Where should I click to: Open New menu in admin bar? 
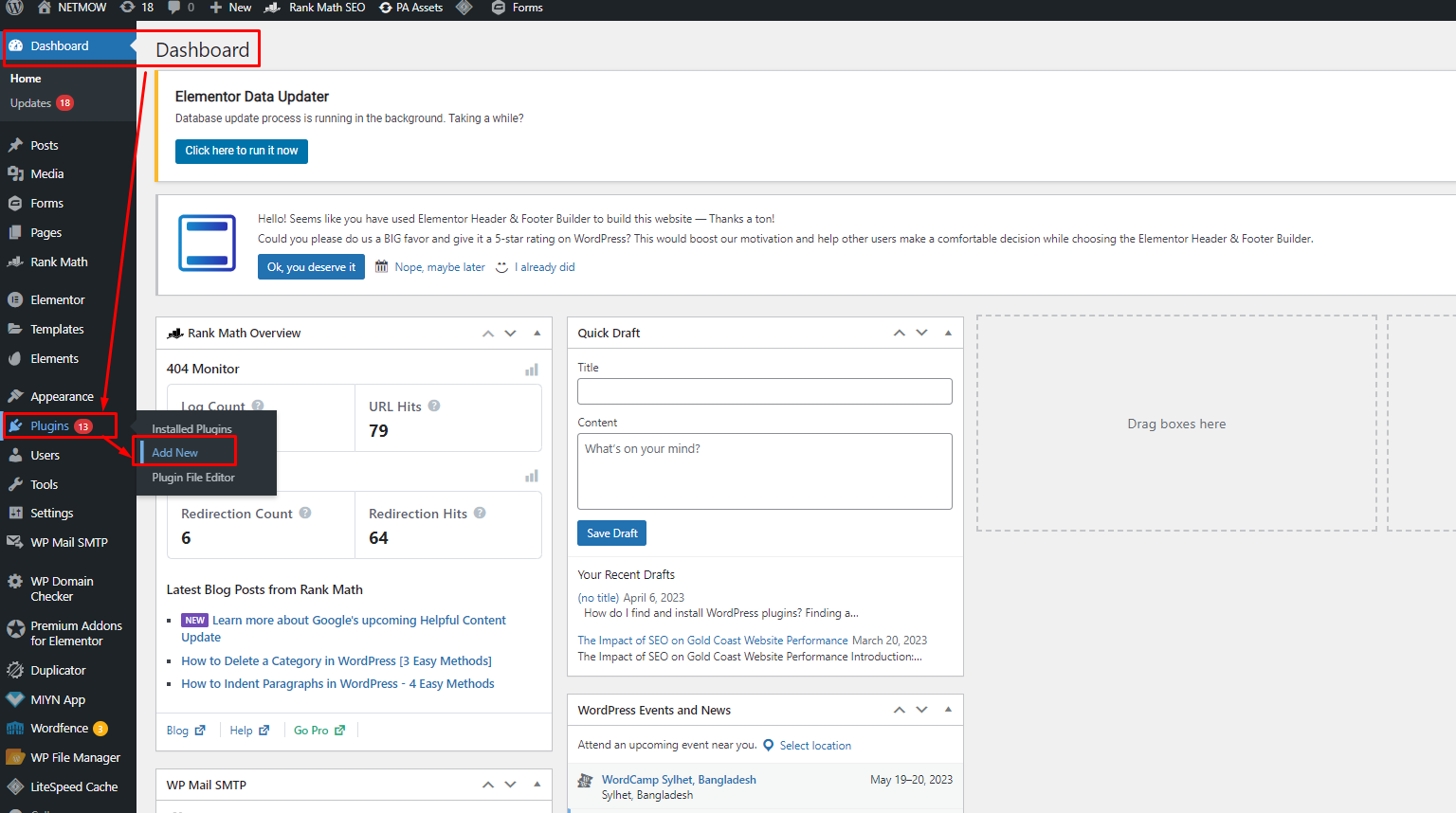(230, 8)
